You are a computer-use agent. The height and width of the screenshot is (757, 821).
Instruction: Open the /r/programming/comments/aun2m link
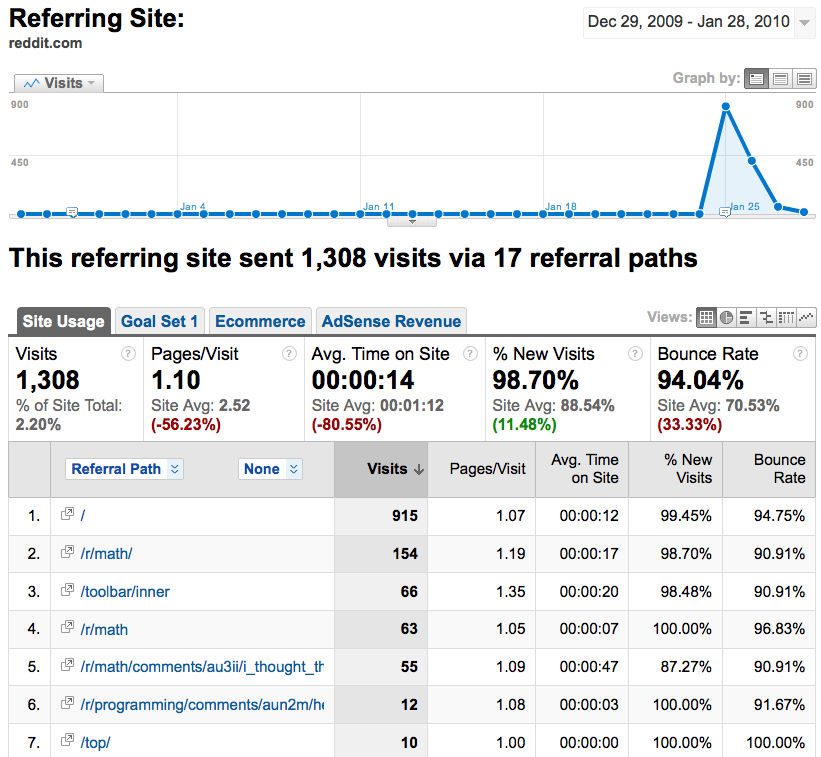pos(202,705)
